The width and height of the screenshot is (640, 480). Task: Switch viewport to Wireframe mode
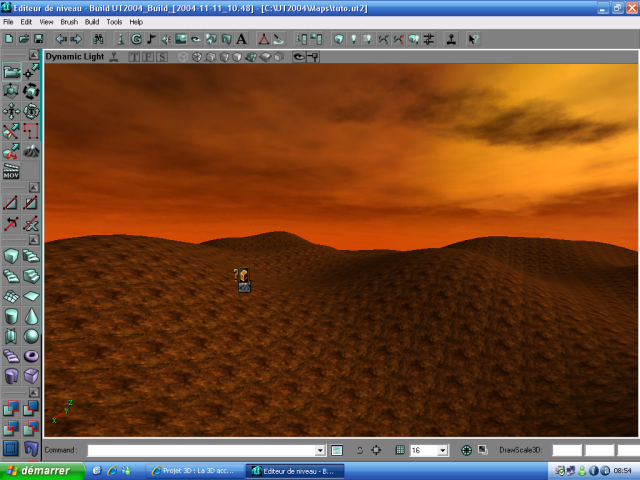click(182, 57)
